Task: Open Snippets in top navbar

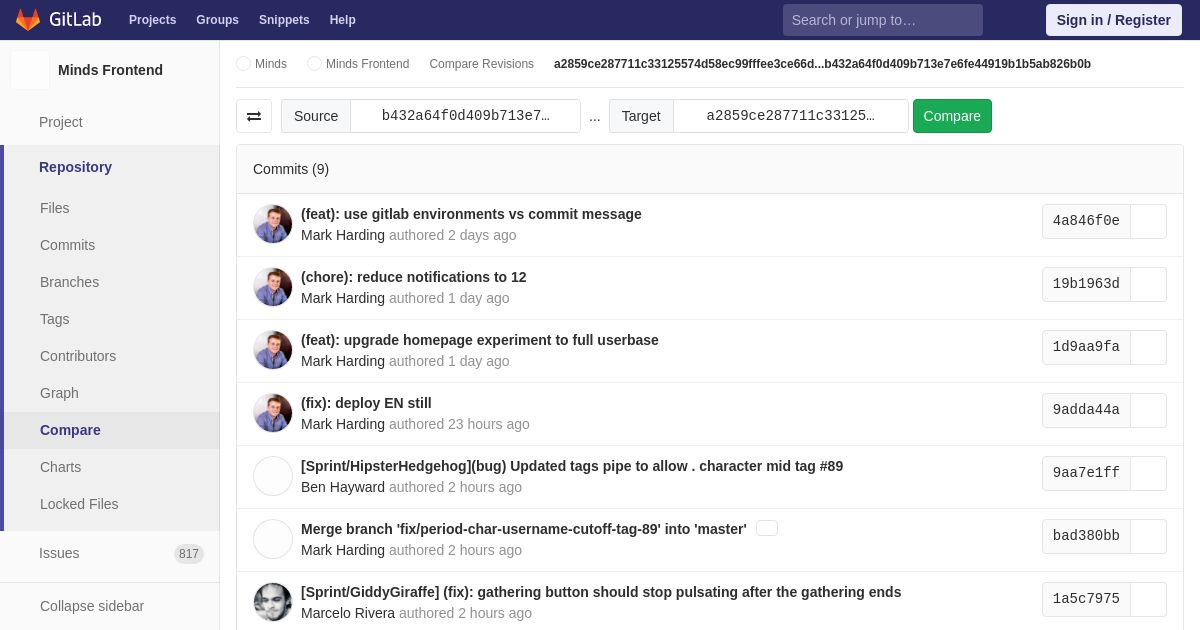Action: tap(284, 20)
